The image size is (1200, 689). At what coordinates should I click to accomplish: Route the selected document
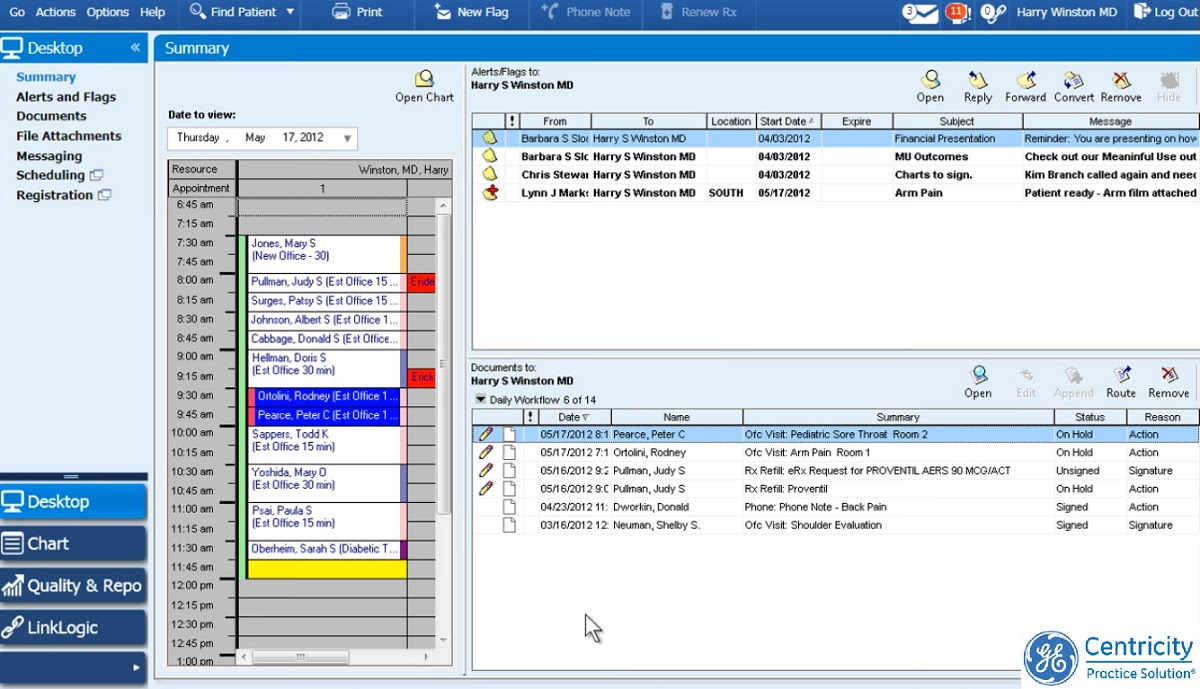(1121, 381)
